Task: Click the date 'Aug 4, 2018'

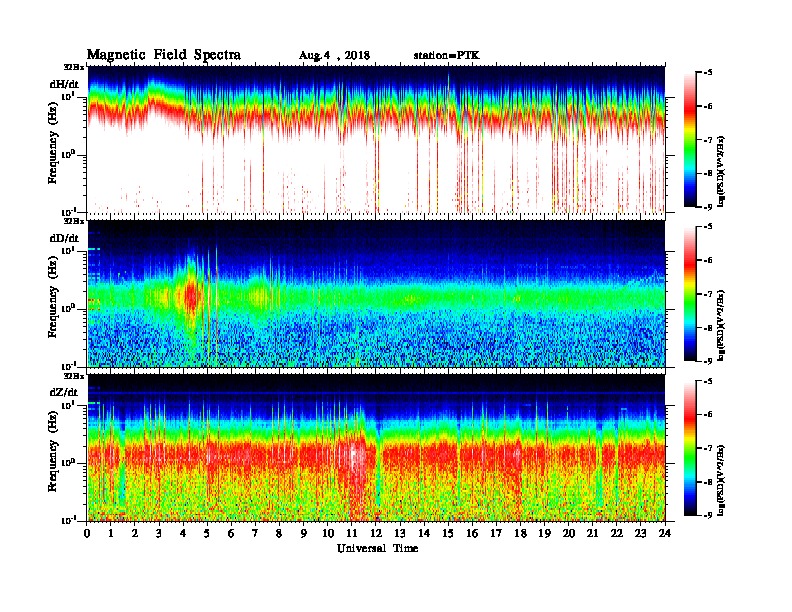Action: [334, 56]
